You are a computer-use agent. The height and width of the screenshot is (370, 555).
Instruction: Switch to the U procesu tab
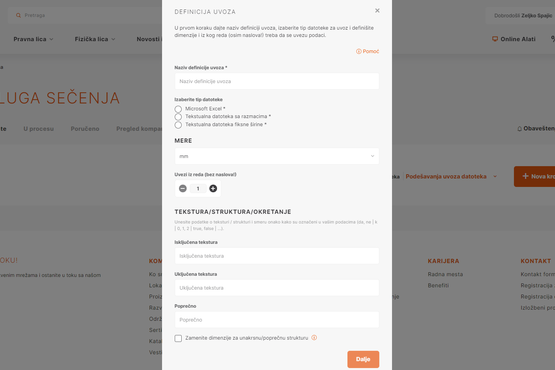(39, 129)
